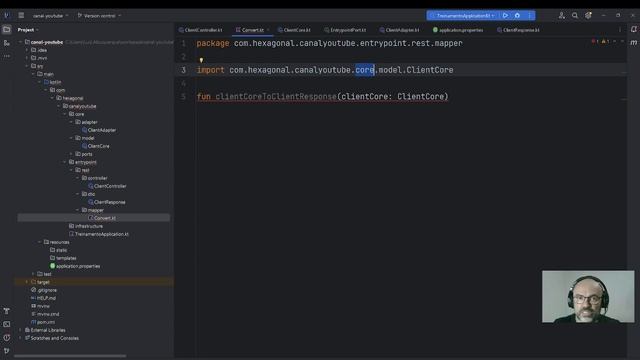This screenshot has width=640, height=360.
Task: Open application.properties in project tree
Action: click(75, 266)
